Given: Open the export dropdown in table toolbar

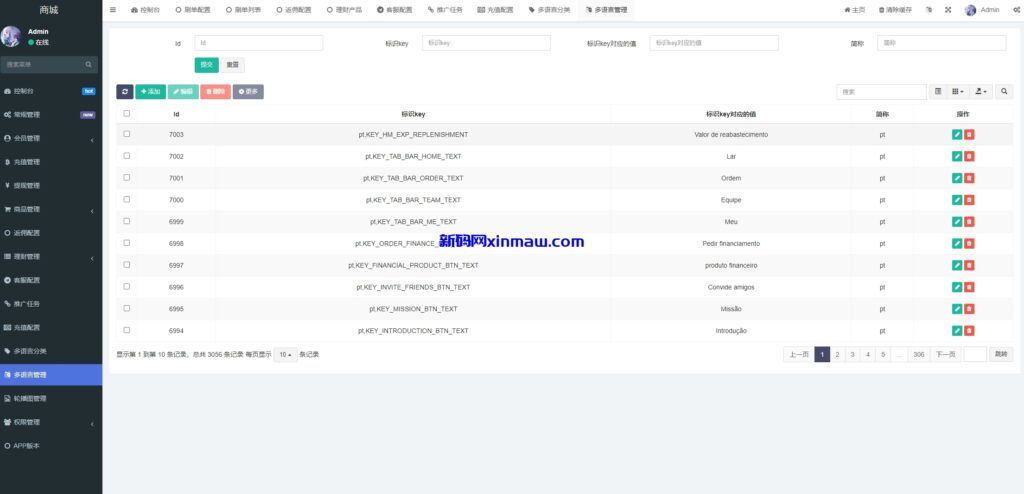Looking at the screenshot, I should [x=981, y=91].
